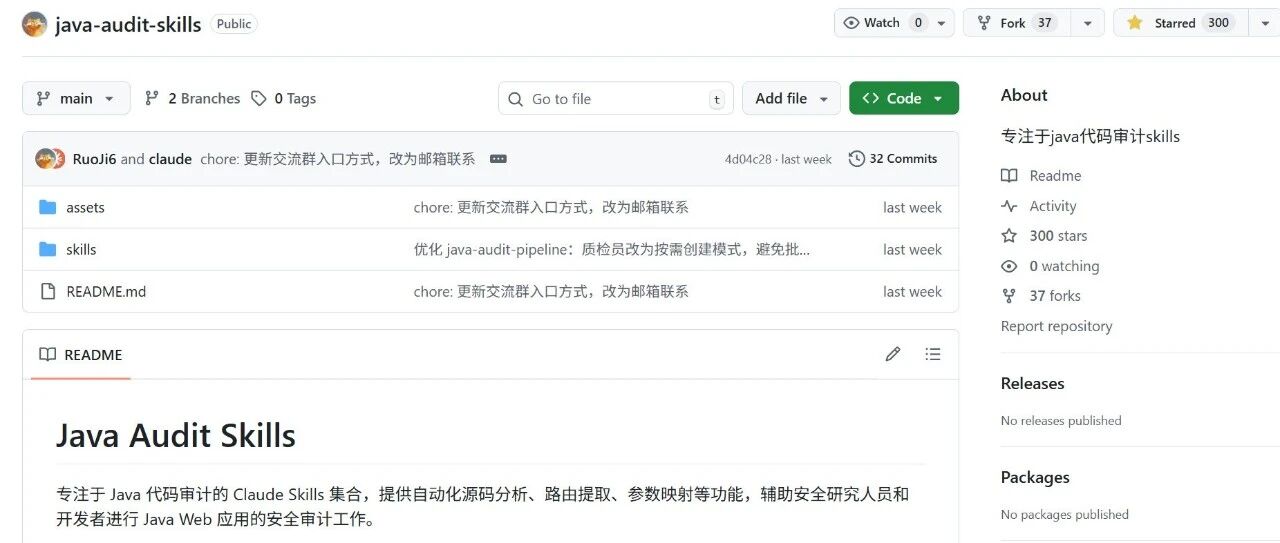Image resolution: width=1280 pixels, height=543 pixels.
Task: Open the claude co-author link
Action: pos(170,159)
